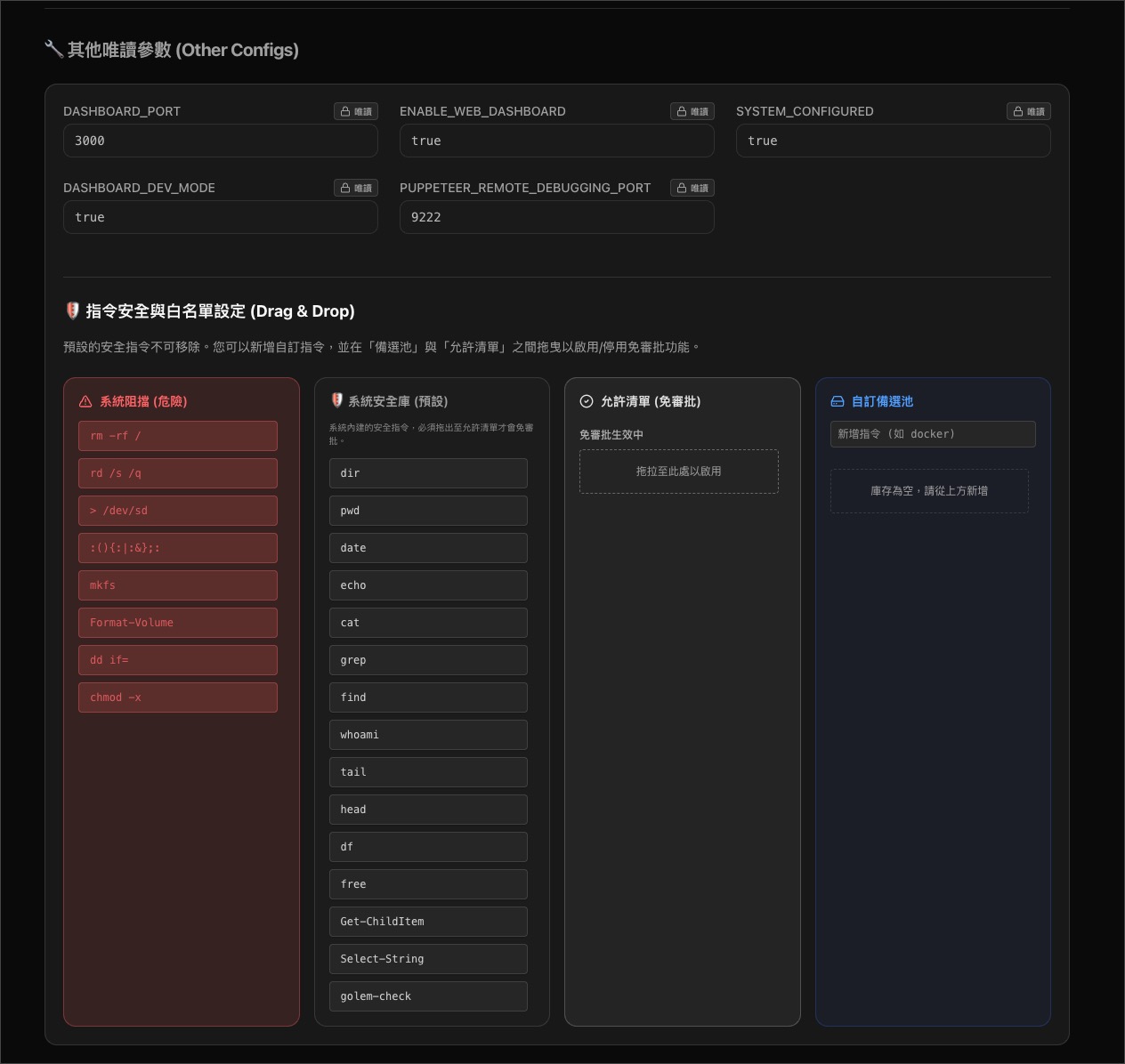Pick the df safe command chip
1125x1064 pixels.
[x=428, y=847]
